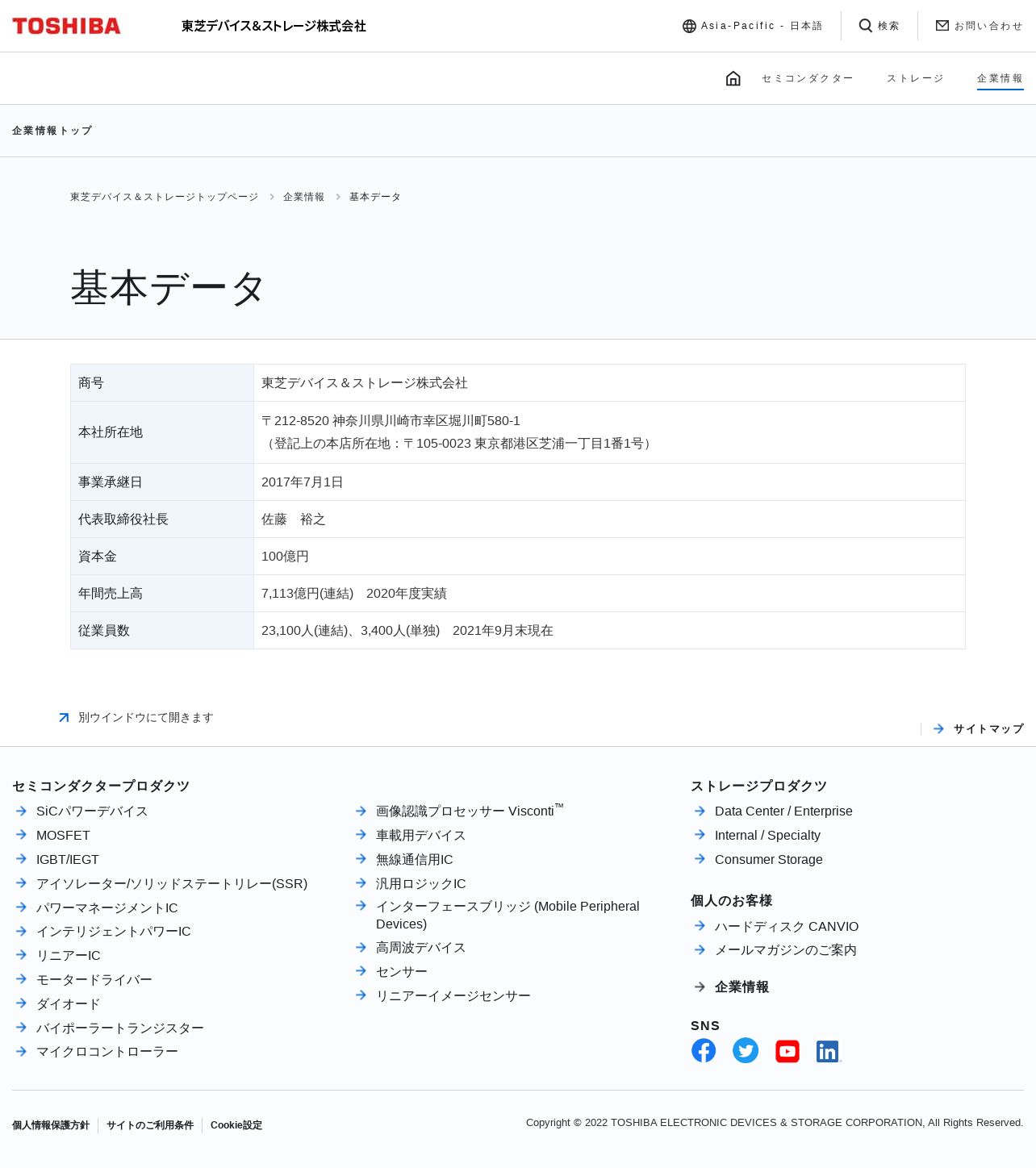Go to 東芝デバイス＆ストレージトップページ breadcrumb
Viewport: 1036px width, 1168px height.
164,197
